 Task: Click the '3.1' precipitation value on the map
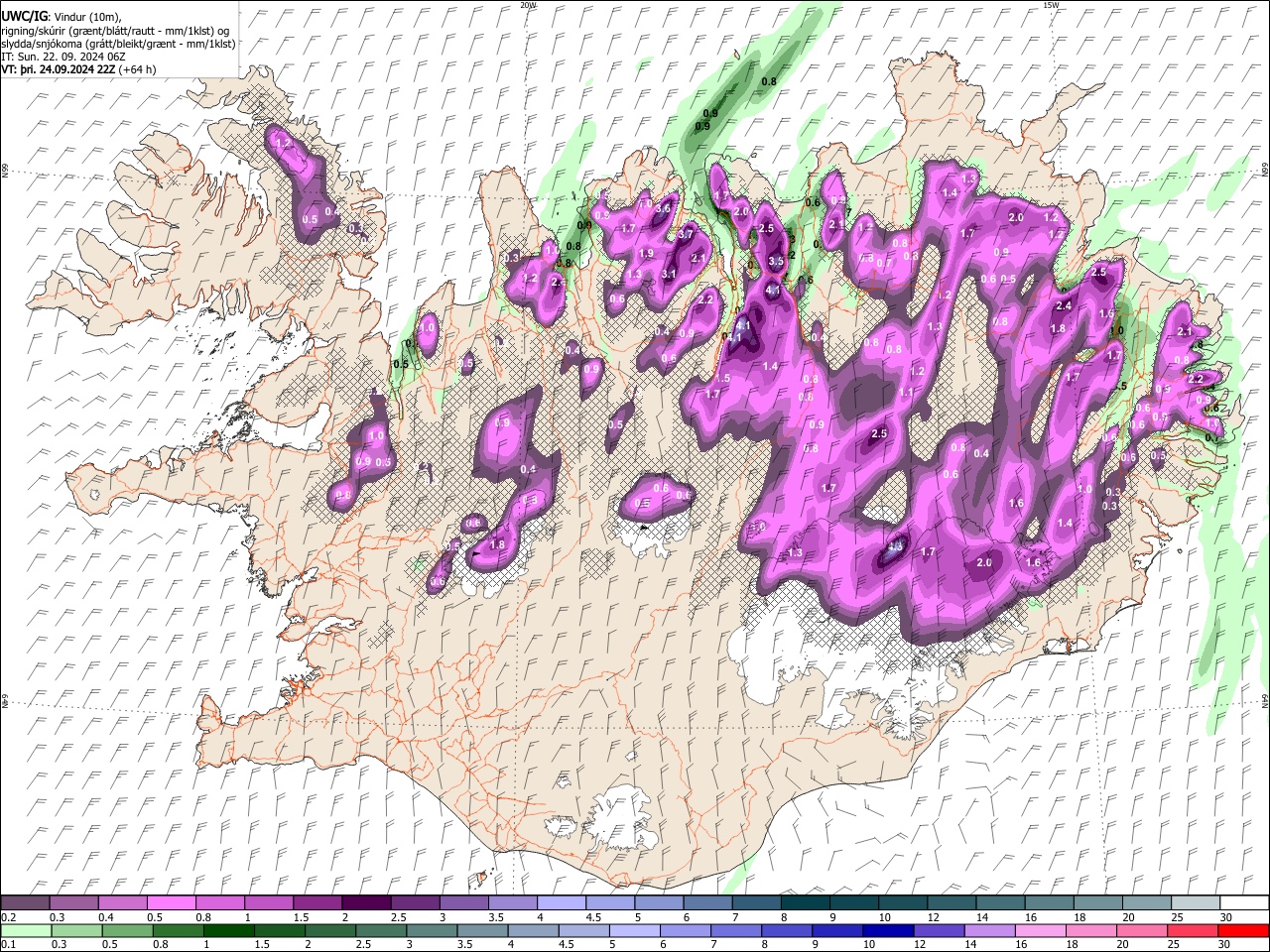point(669,275)
